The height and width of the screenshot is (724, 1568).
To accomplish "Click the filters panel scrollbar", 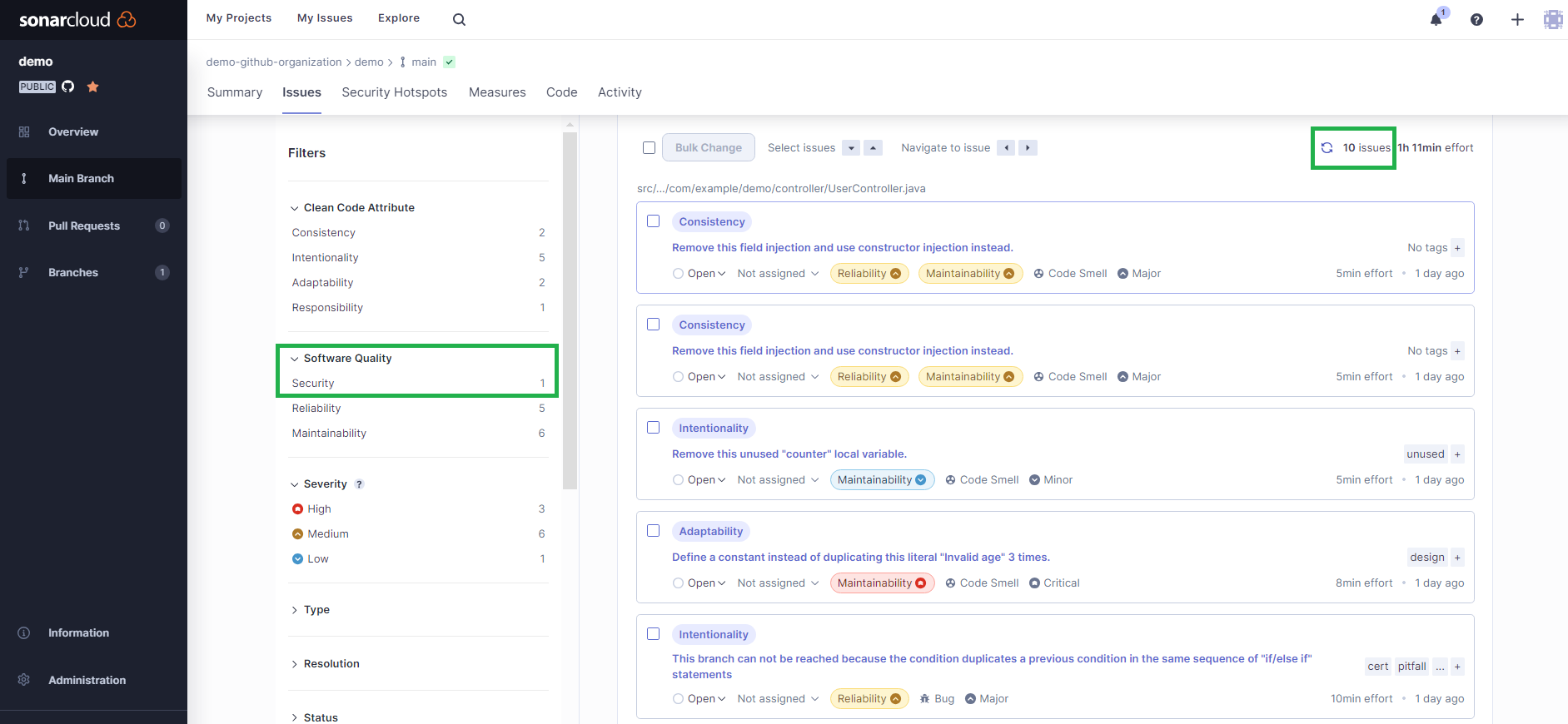I will click(x=570, y=308).
